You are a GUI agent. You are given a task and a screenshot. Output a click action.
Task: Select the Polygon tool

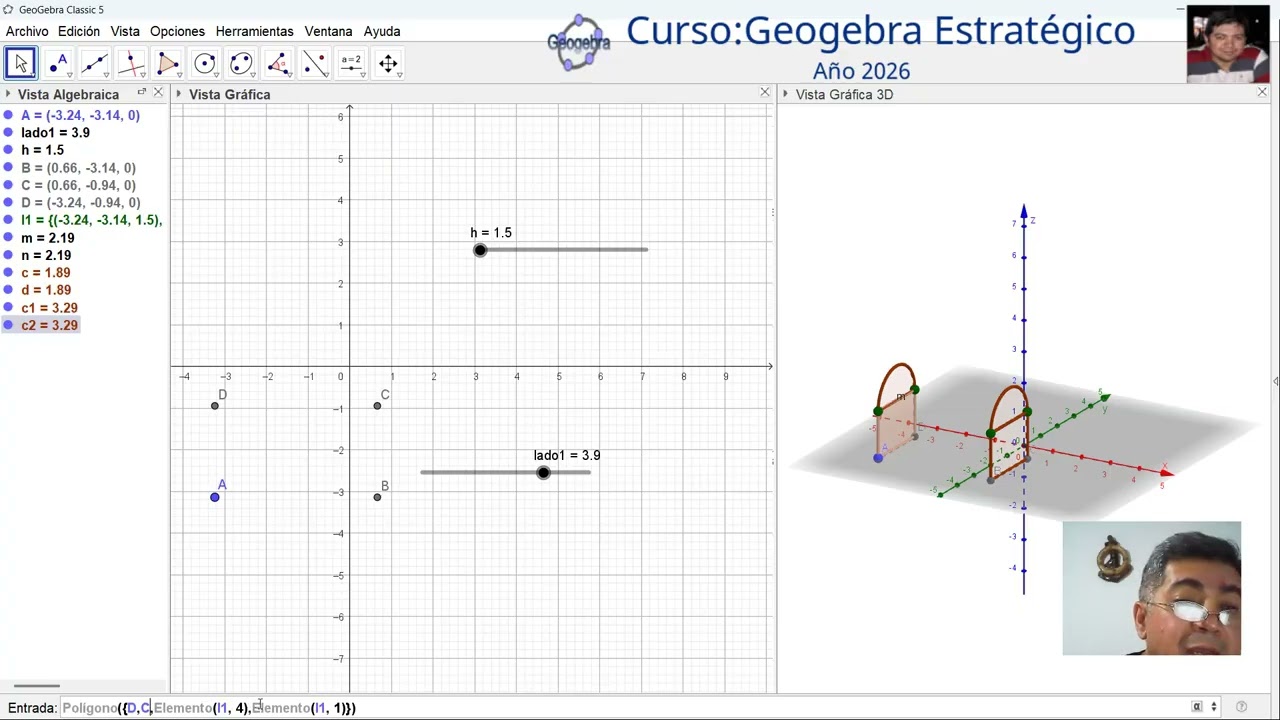tap(168, 64)
